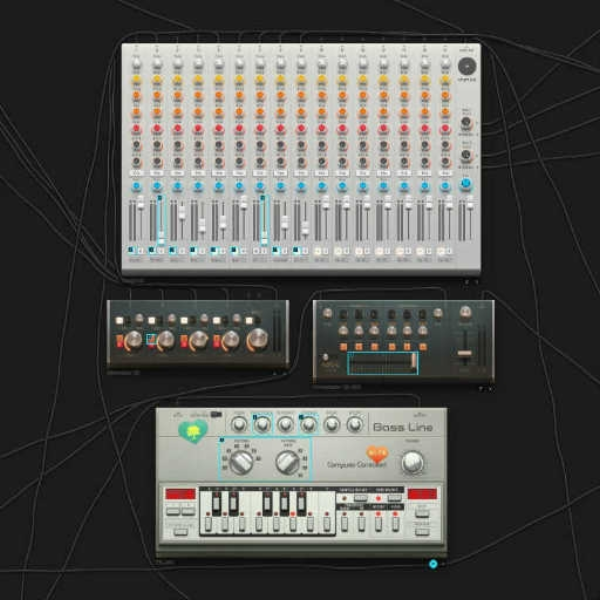Click the fifth knob in Bass Line top row
Viewport: 600px width, 600px height.
coord(332,425)
